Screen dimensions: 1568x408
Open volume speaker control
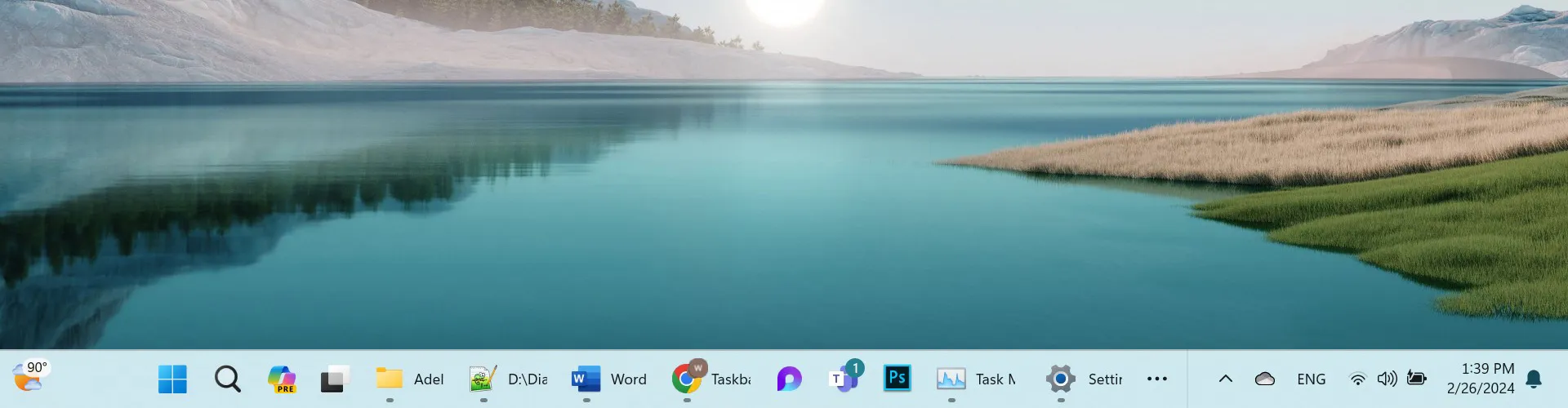pyautogui.click(x=1387, y=379)
